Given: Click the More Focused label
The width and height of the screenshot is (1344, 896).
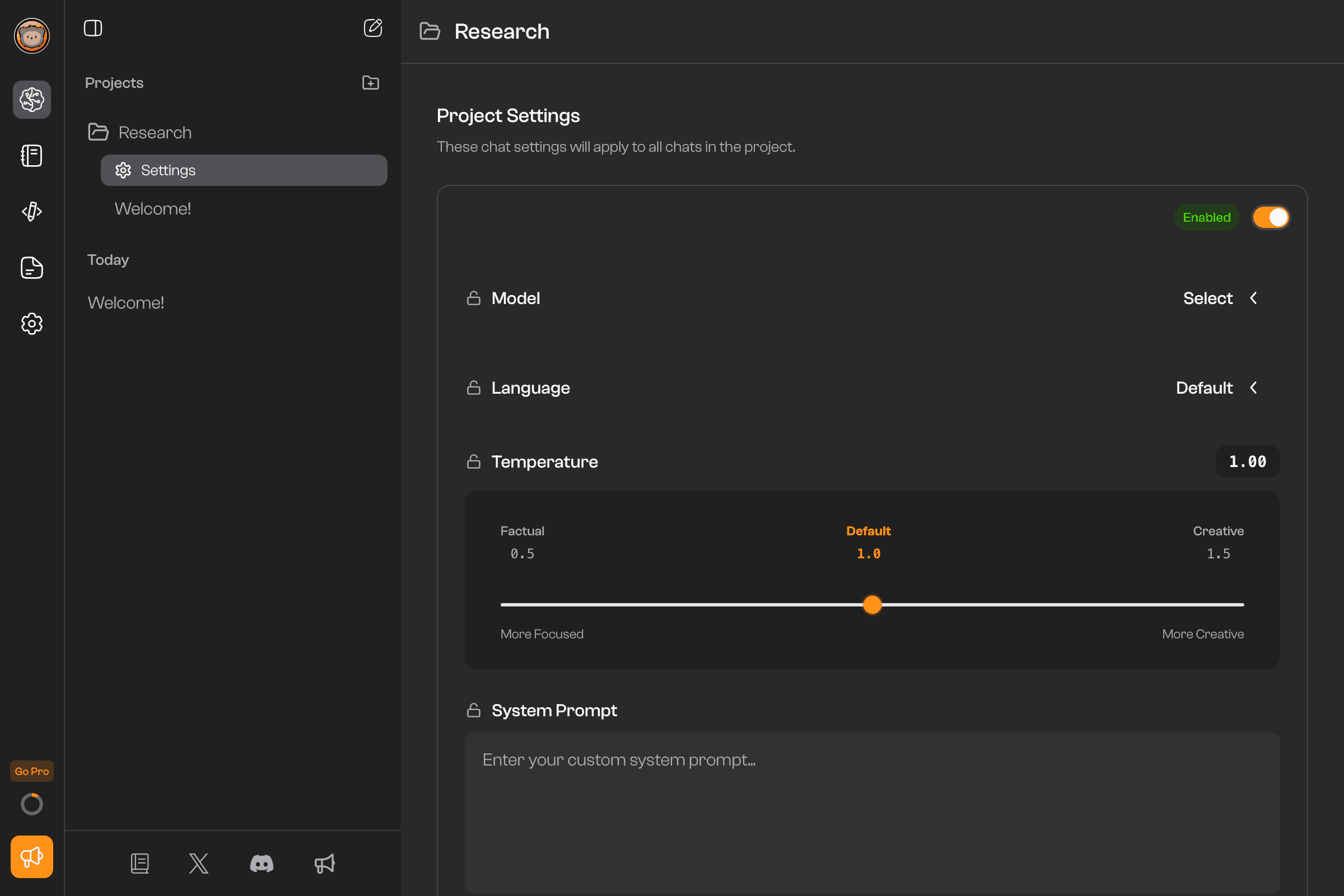Looking at the screenshot, I should (x=542, y=634).
